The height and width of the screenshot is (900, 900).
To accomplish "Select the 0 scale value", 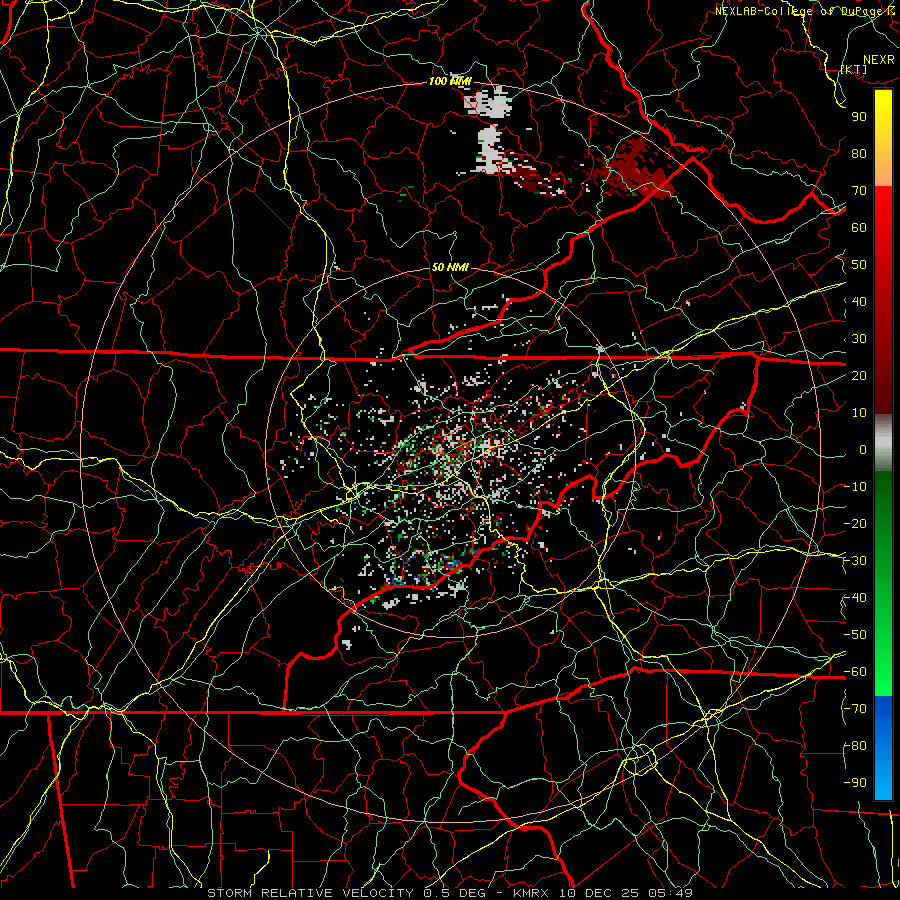I will (x=863, y=450).
